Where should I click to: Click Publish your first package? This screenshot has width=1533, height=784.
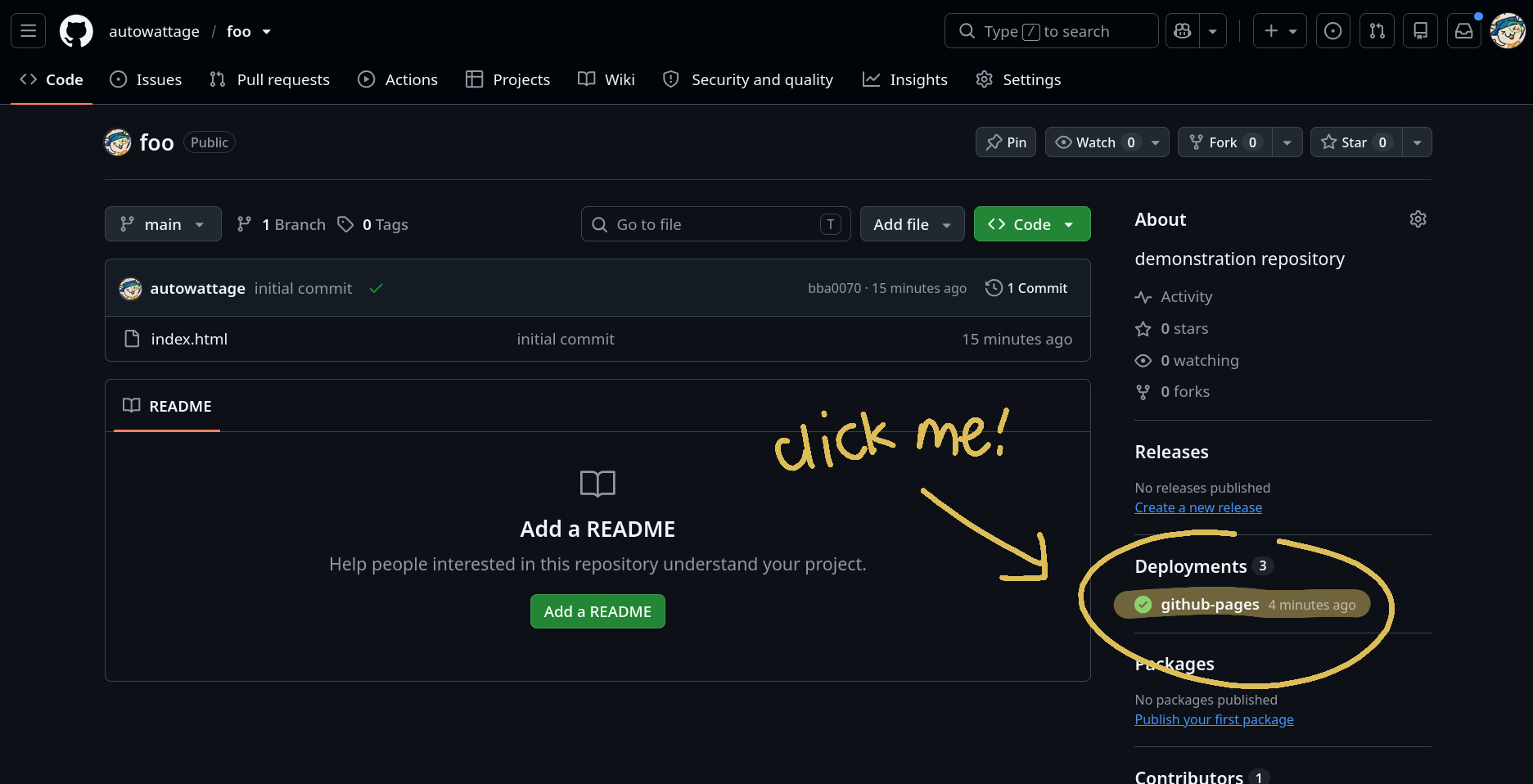coord(1214,719)
